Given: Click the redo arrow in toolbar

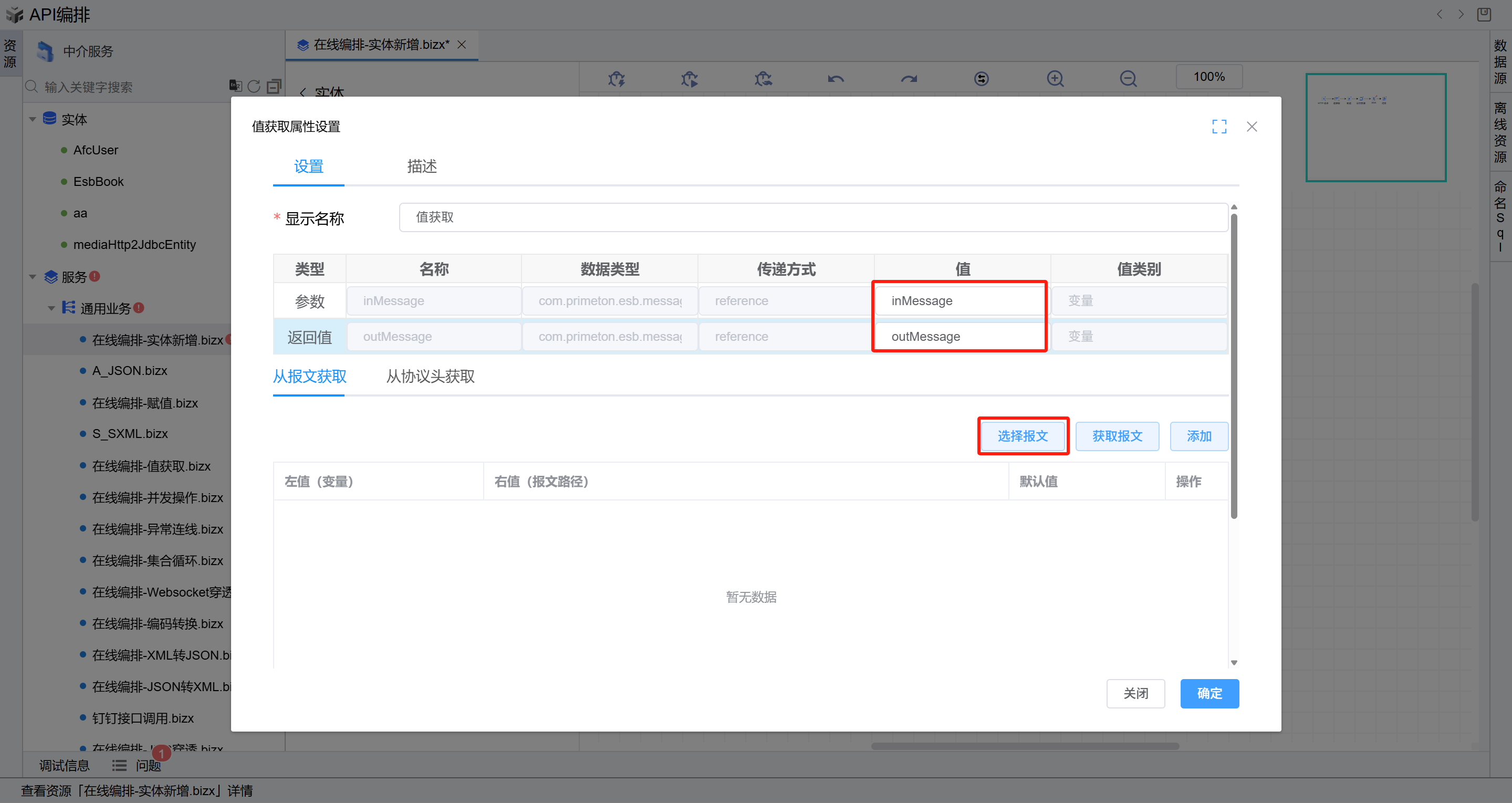Looking at the screenshot, I should click(909, 78).
